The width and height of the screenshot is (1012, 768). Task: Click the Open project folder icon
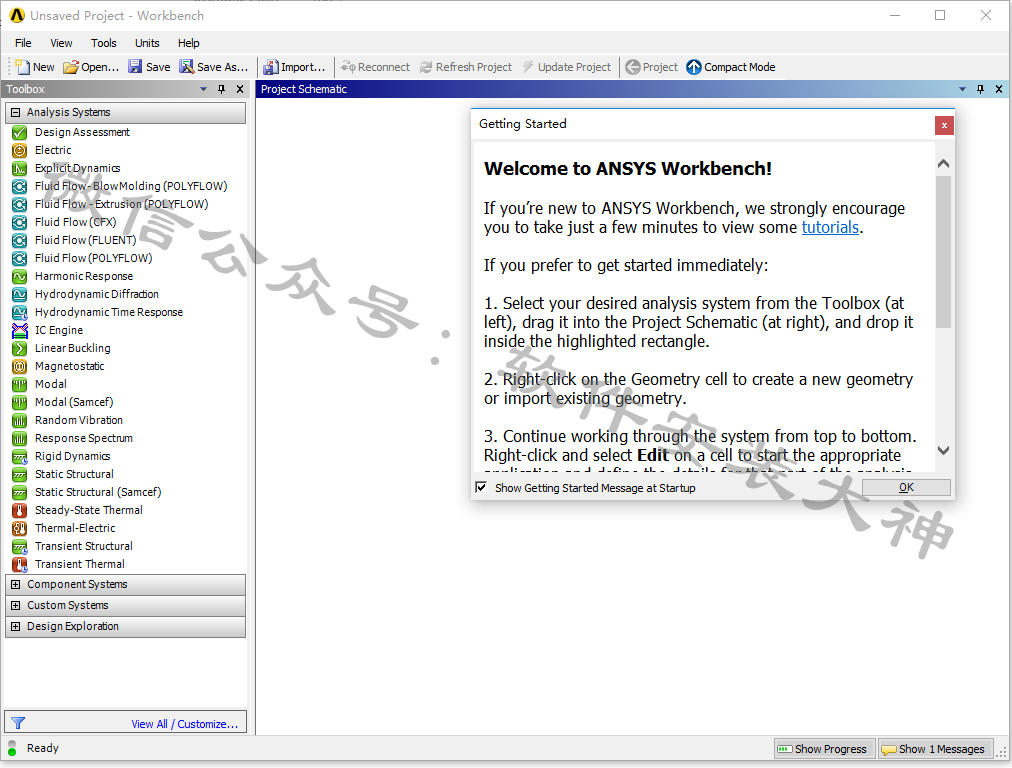pos(71,66)
